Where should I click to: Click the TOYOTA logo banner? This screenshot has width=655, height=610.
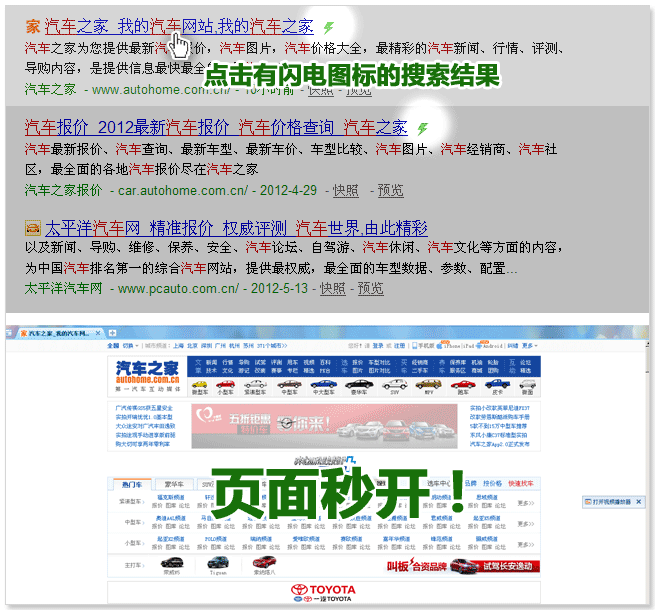pyautogui.click(x=323, y=592)
